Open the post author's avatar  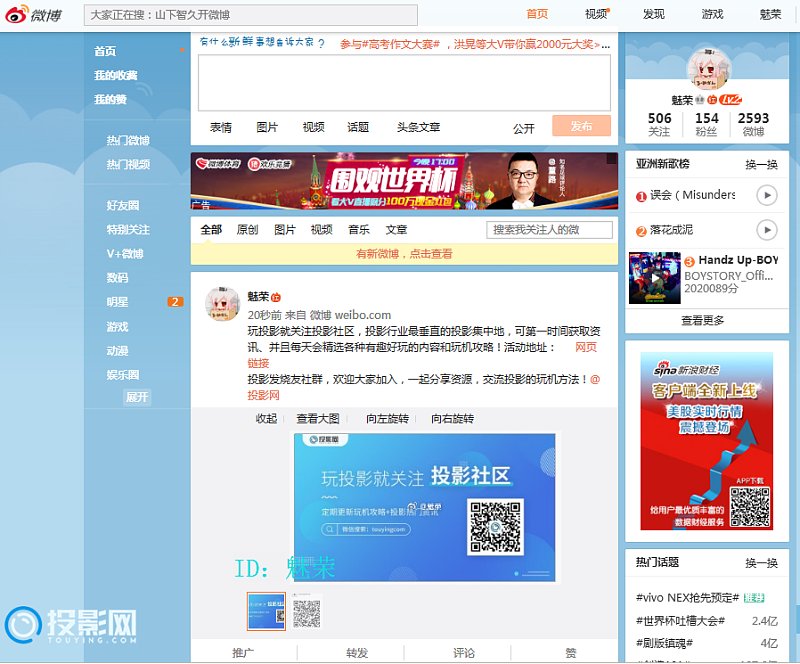pyautogui.click(x=222, y=304)
